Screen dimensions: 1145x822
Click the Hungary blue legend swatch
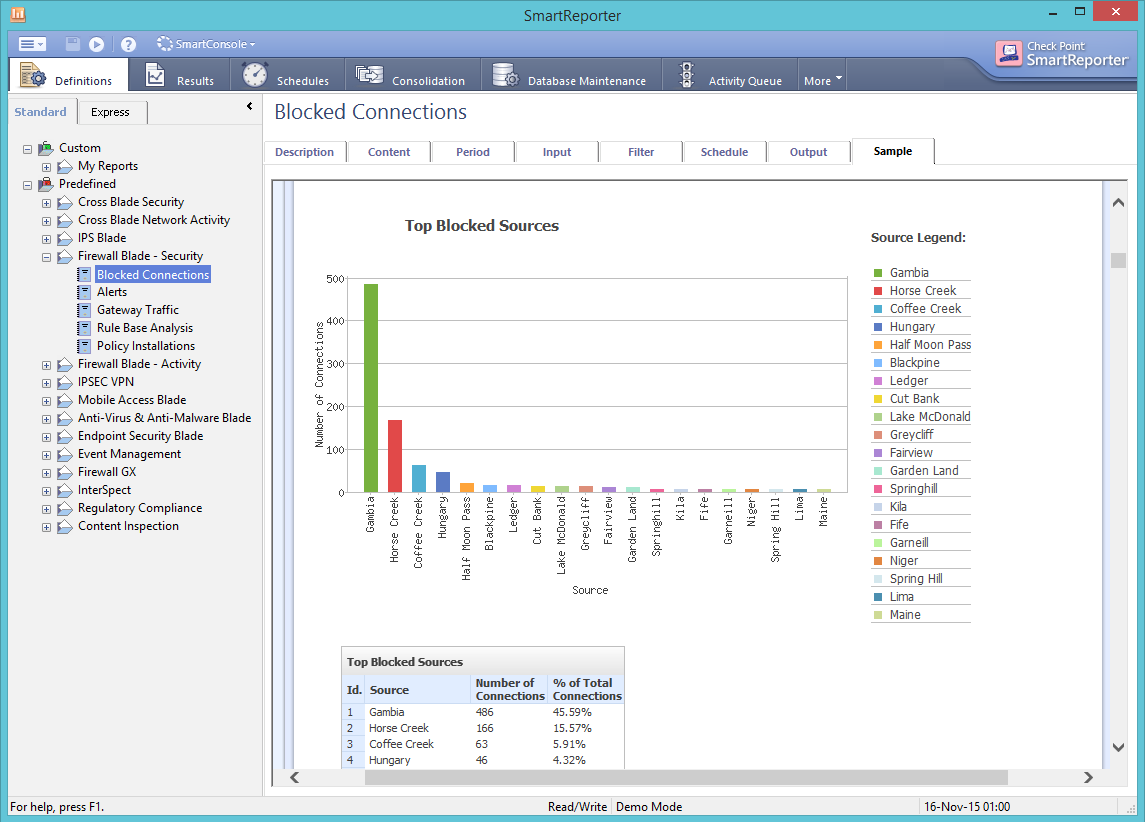878,327
